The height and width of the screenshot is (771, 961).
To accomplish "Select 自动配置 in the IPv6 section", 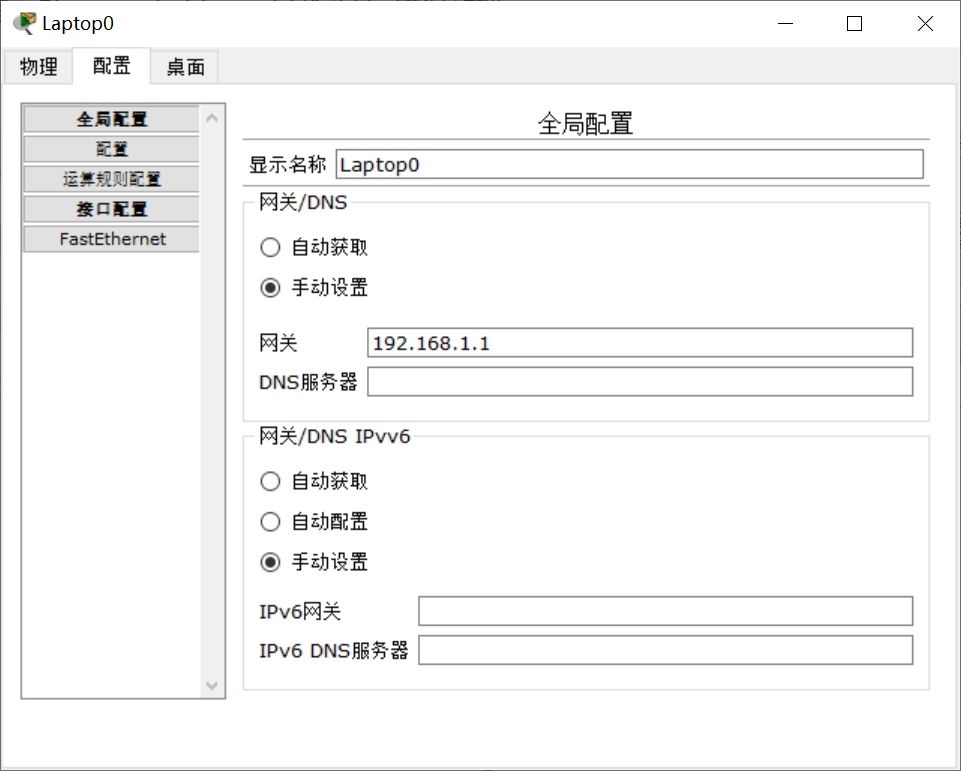I will (270, 521).
